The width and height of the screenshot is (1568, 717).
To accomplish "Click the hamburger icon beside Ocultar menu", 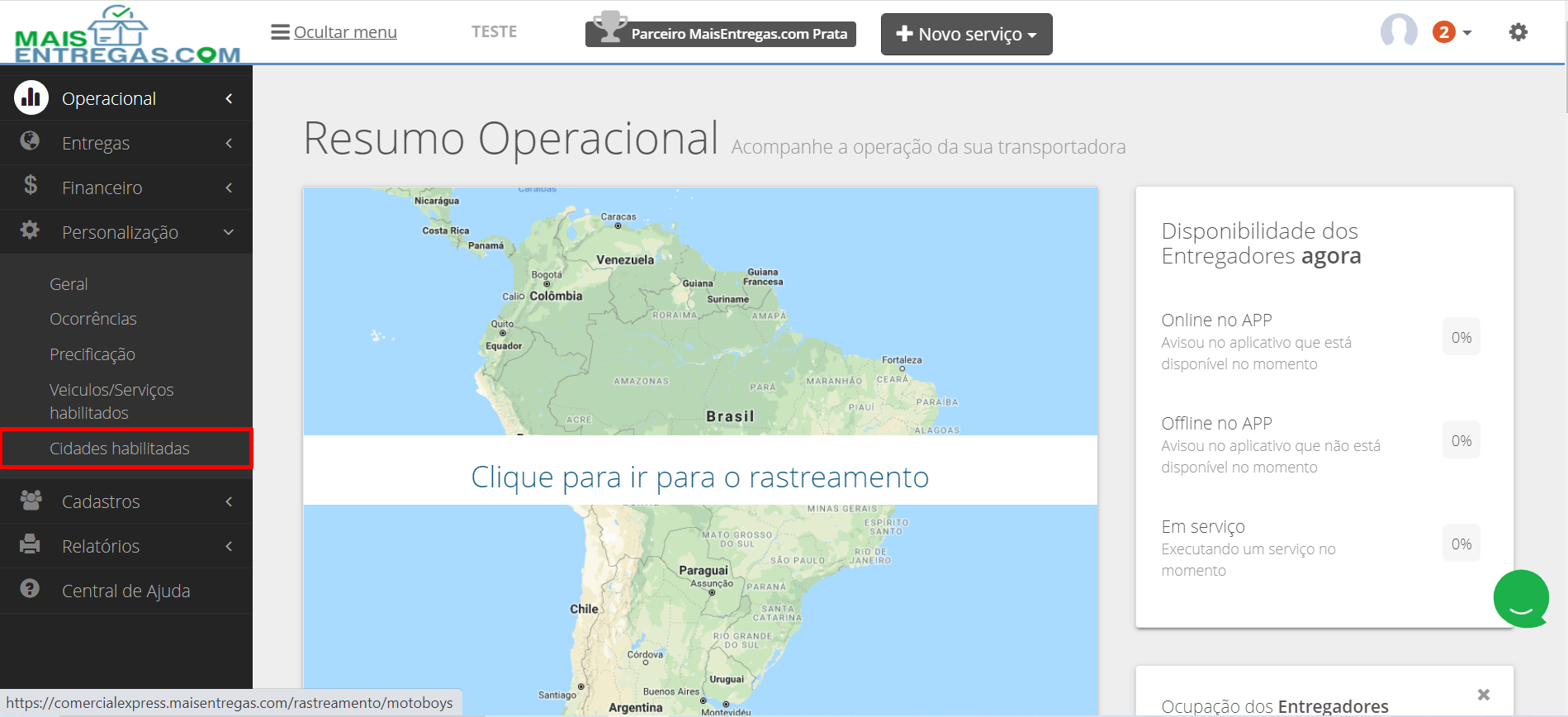I will (x=280, y=32).
